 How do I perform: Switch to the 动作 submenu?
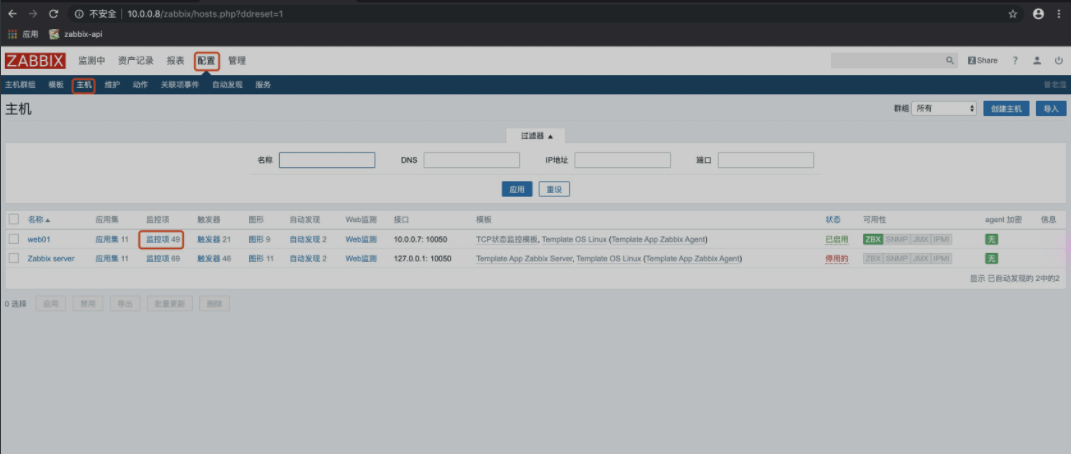coord(140,85)
